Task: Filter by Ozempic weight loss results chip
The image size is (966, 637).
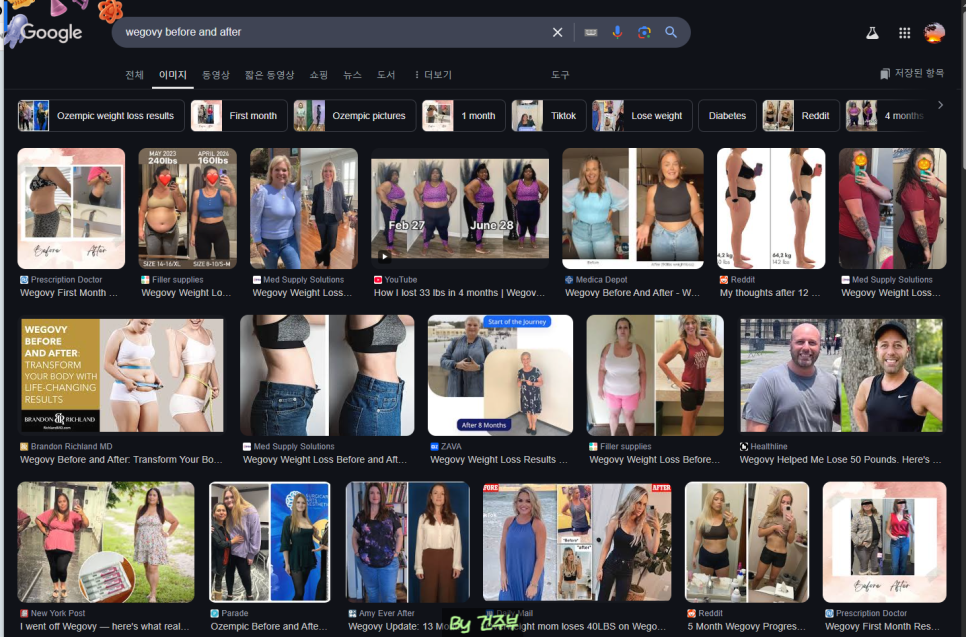Action: [101, 116]
